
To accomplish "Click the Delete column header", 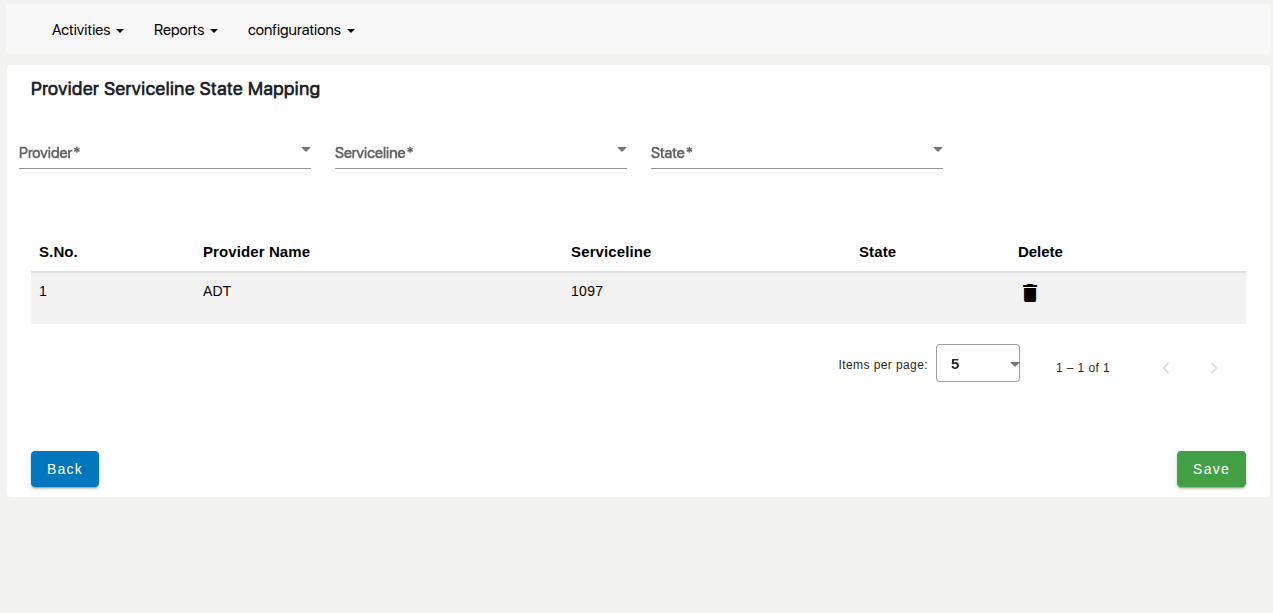I will (1040, 252).
